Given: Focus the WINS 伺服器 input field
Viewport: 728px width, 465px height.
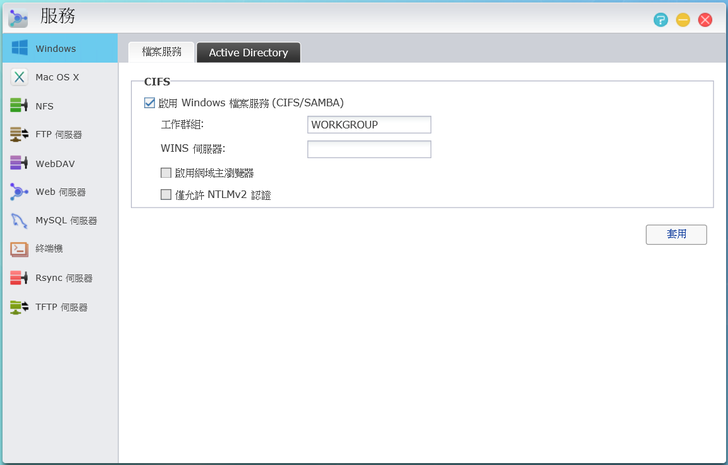Looking at the screenshot, I should (x=369, y=149).
